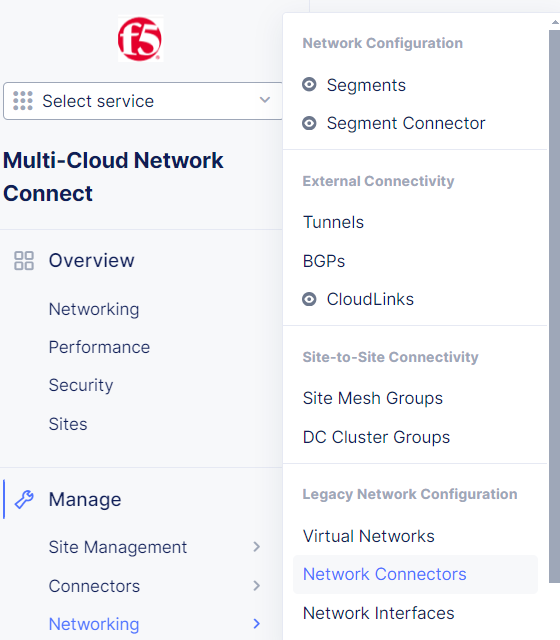Image resolution: width=560 pixels, height=640 pixels.
Task: Expand Site Management submenu arrow
Action: pos(256,547)
